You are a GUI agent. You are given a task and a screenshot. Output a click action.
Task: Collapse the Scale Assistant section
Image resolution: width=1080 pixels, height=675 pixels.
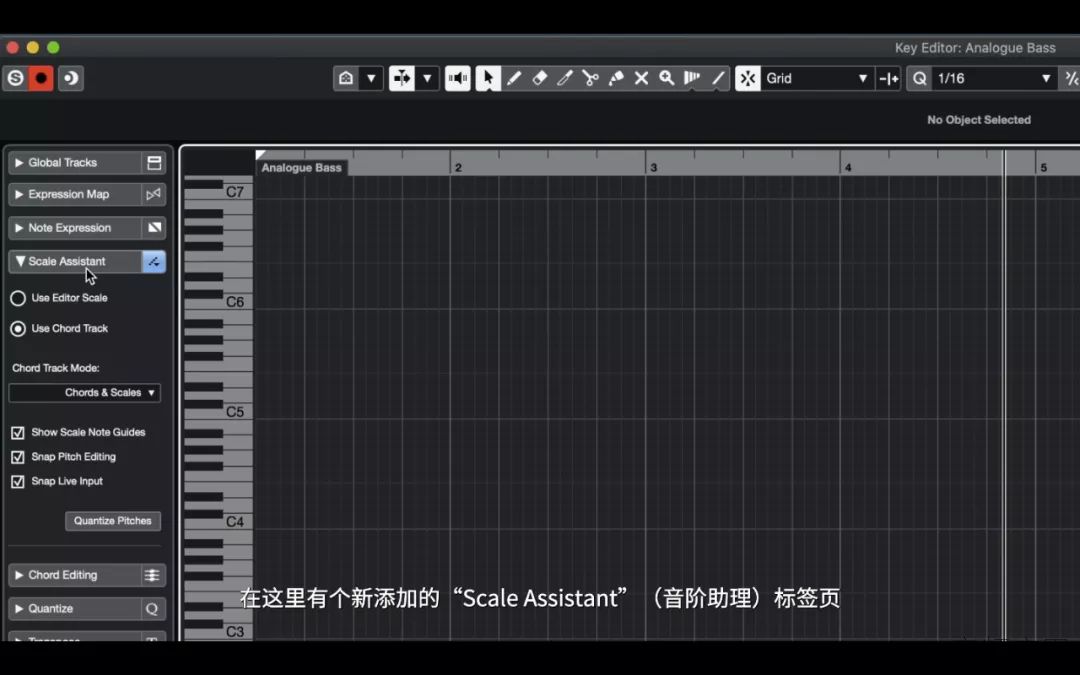pyautogui.click(x=74, y=262)
